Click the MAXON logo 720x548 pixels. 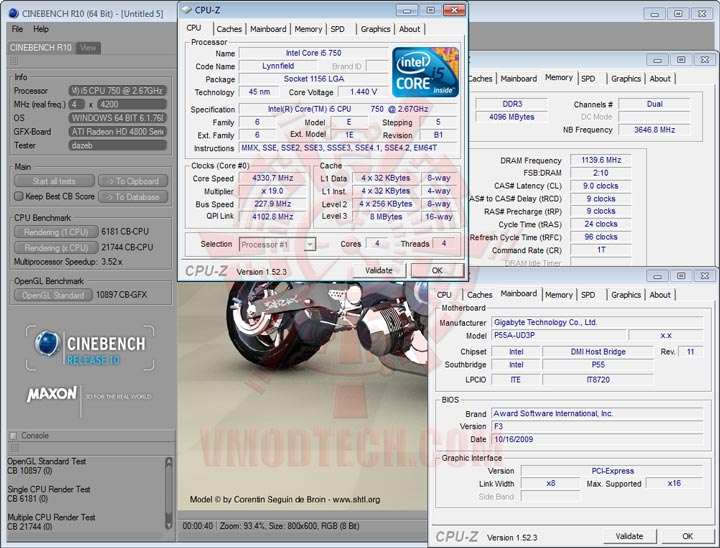(52, 394)
